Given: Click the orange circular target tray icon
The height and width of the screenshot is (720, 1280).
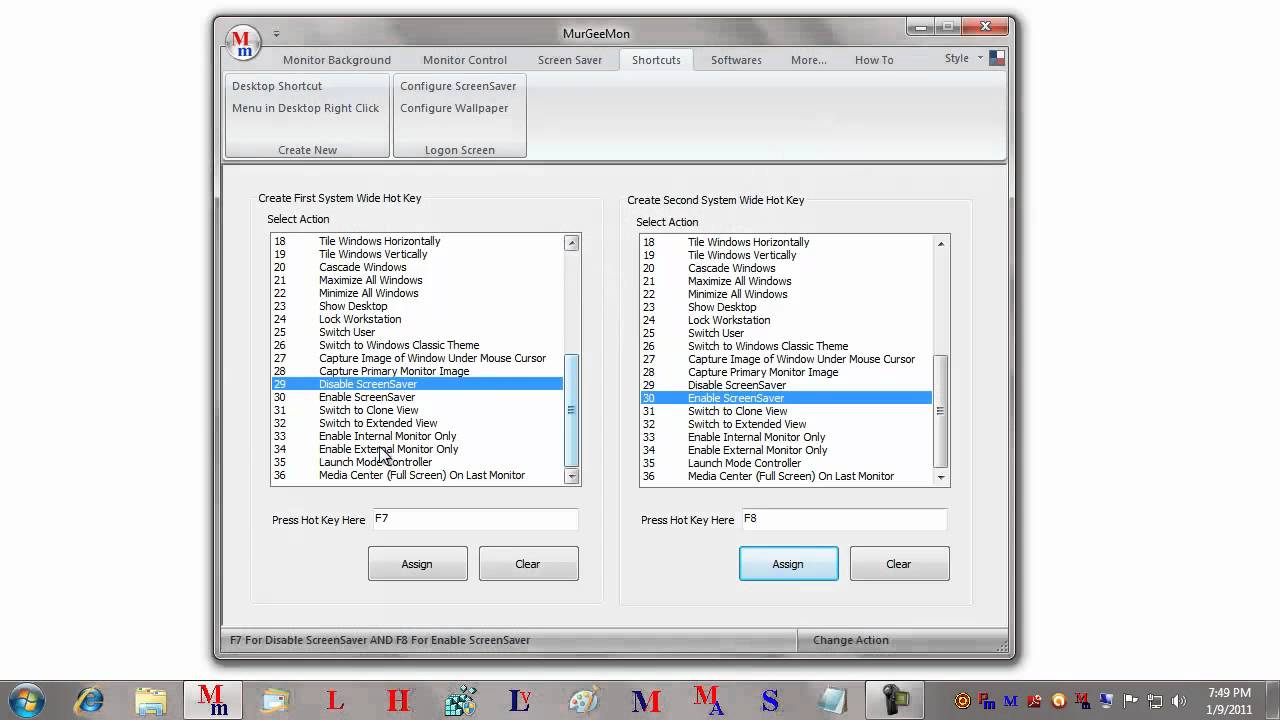Looking at the screenshot, I should 962,701.
